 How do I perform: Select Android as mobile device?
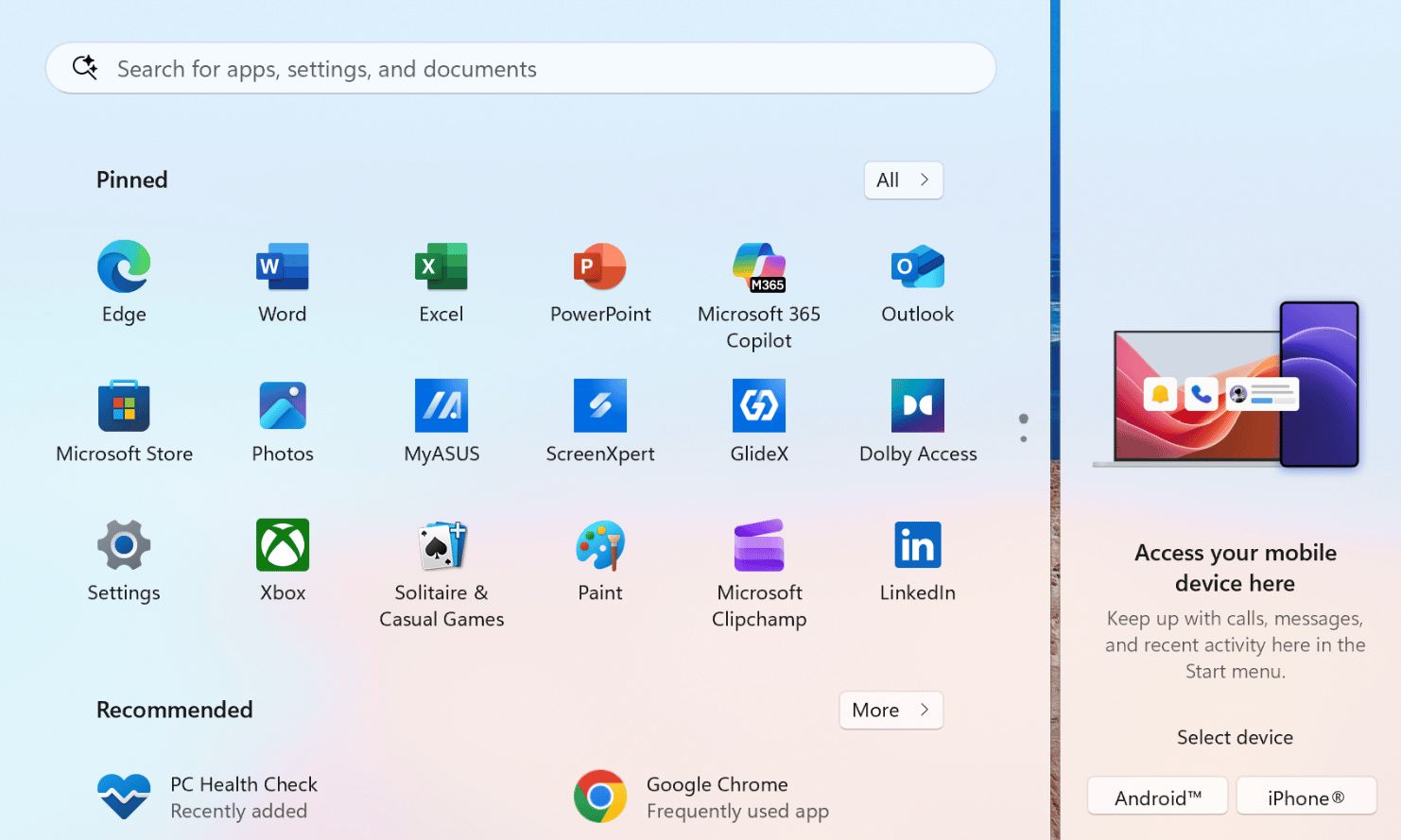(x=1157, y=797)
